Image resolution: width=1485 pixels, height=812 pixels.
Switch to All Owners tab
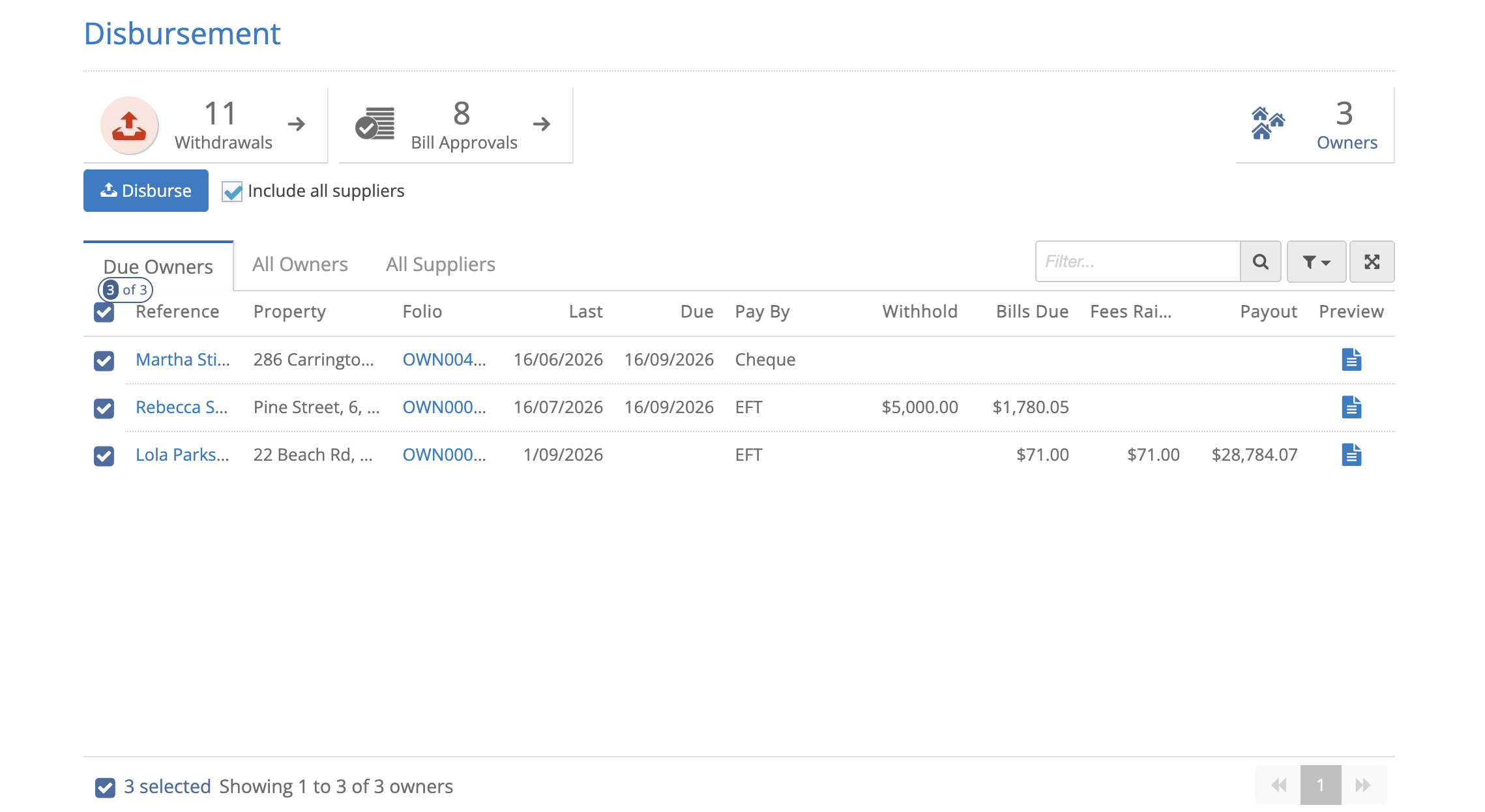click(300, 265)
